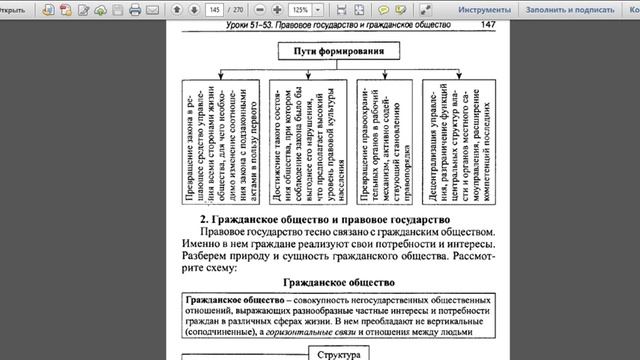640x360 pixels.
Task: Click the page number field showing 145
Action: [x=215, y=10]
